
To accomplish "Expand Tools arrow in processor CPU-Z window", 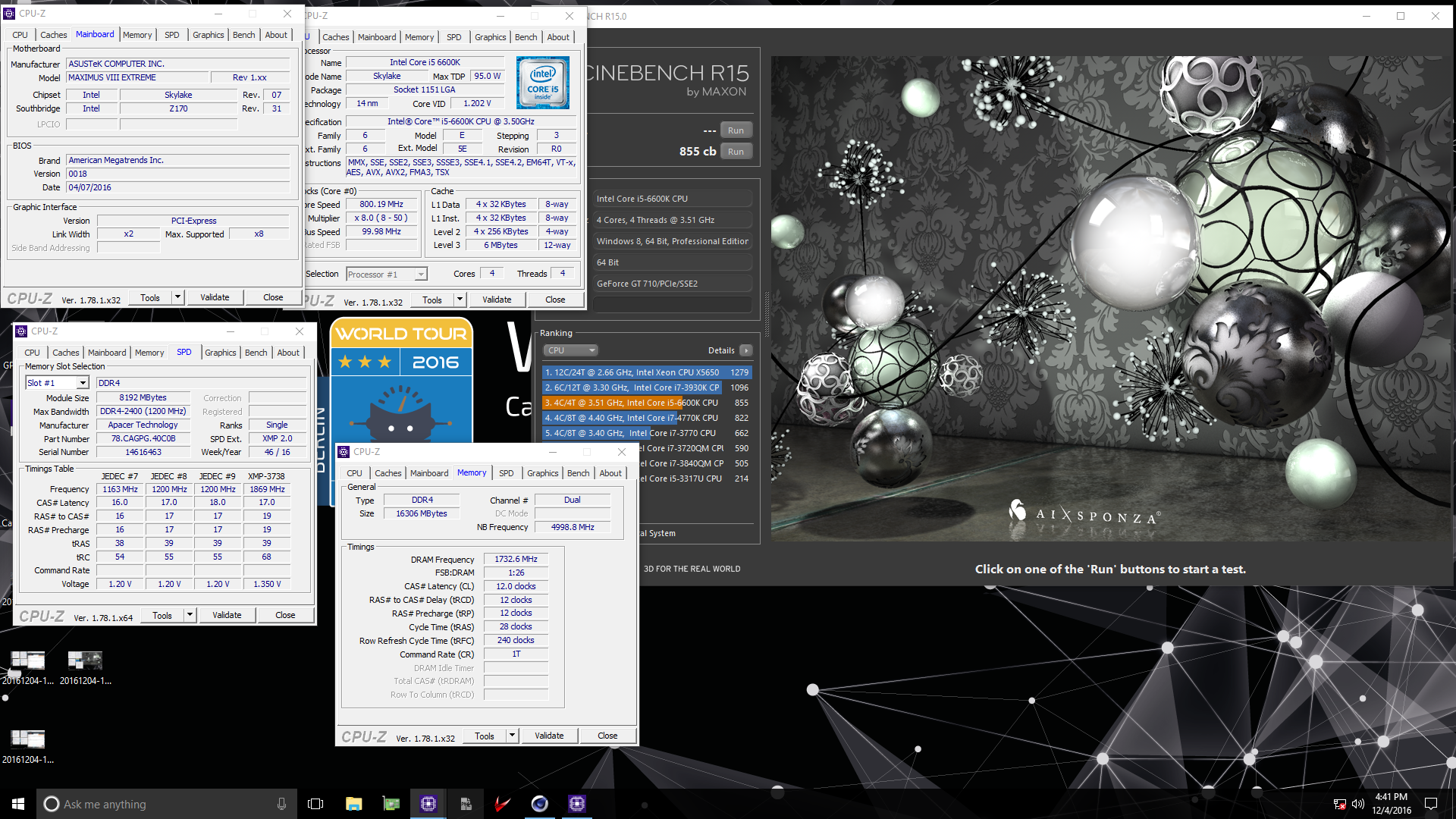I will pos(460,300).
